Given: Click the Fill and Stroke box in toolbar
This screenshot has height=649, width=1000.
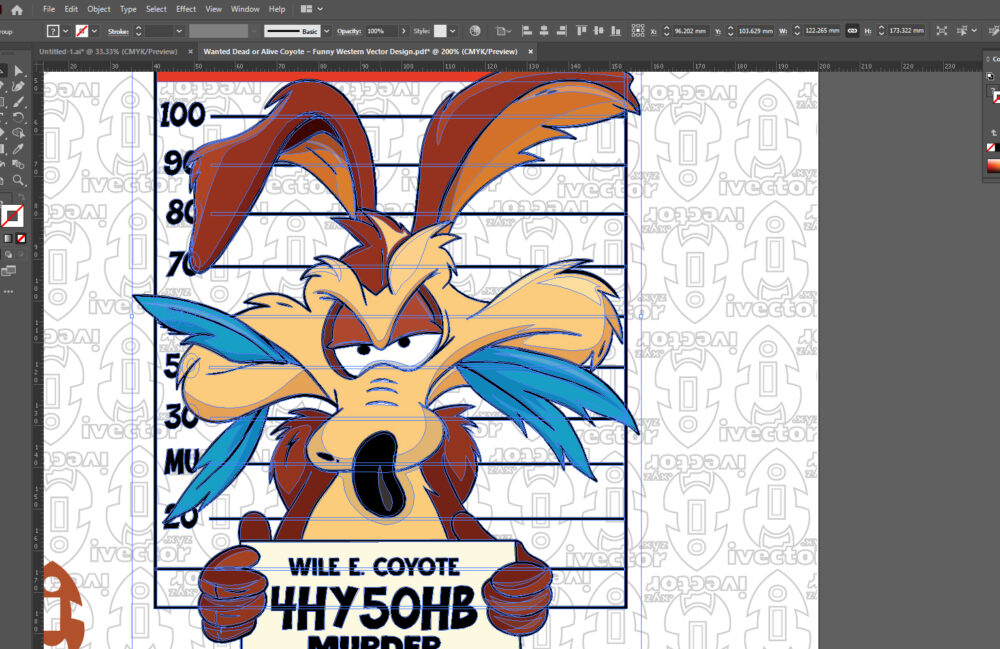Looking at the screenshot, I should (11, 216).
